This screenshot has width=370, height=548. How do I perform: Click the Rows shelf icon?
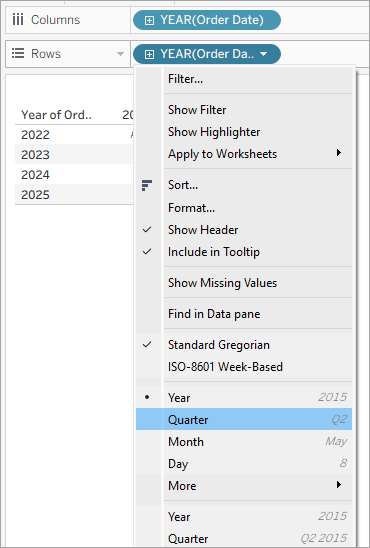(x=18, y=53)
